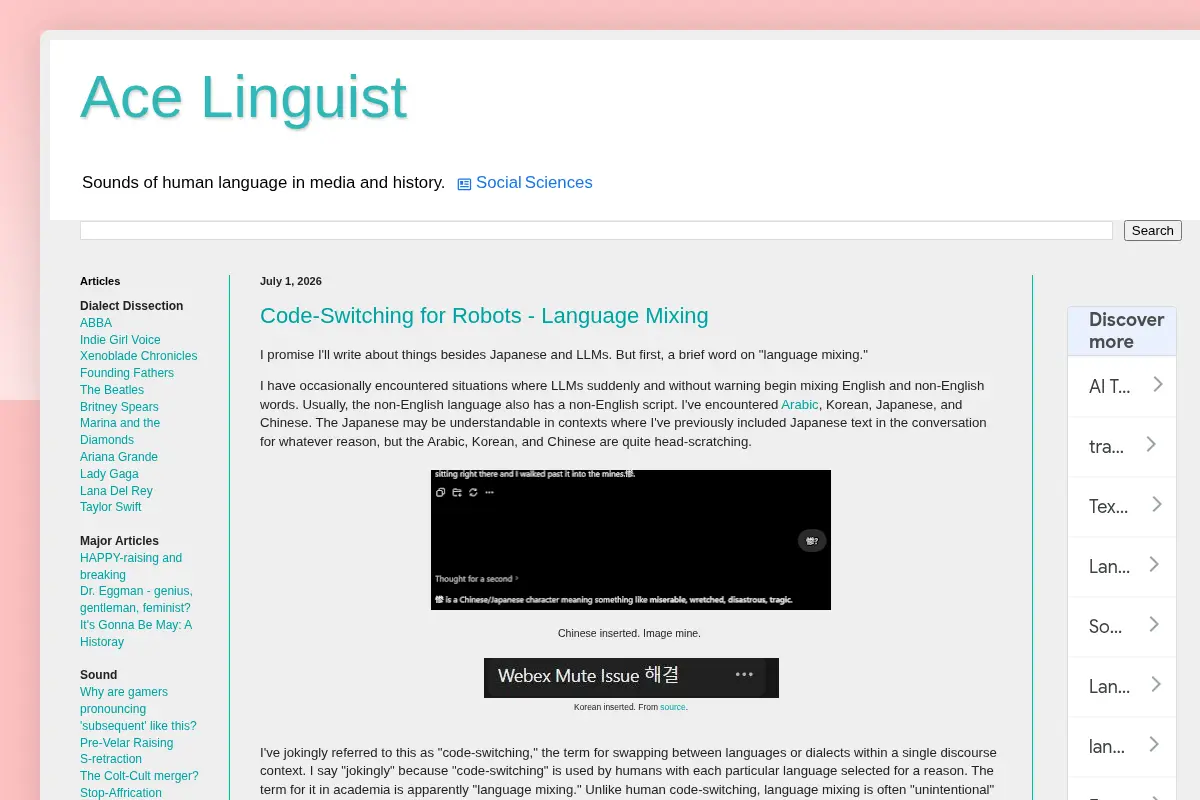Click the 'Articles' sidebar label
This screenshot has width=1200, height=800.
[x=100, y=281]
